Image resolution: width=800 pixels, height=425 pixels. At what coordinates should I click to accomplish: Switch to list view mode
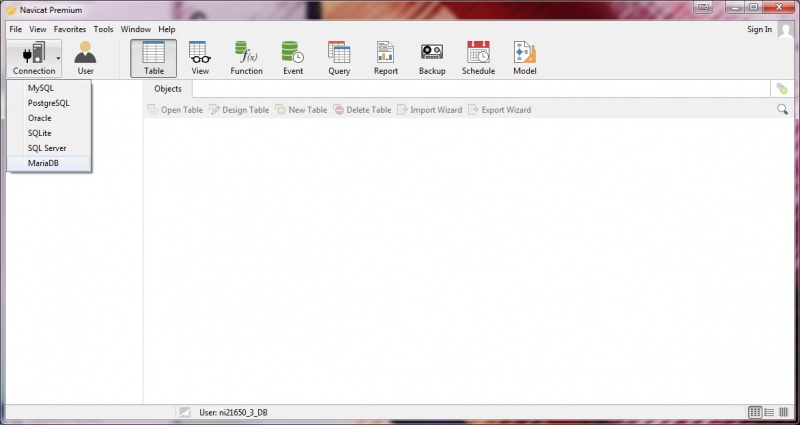tap(755, 412)
